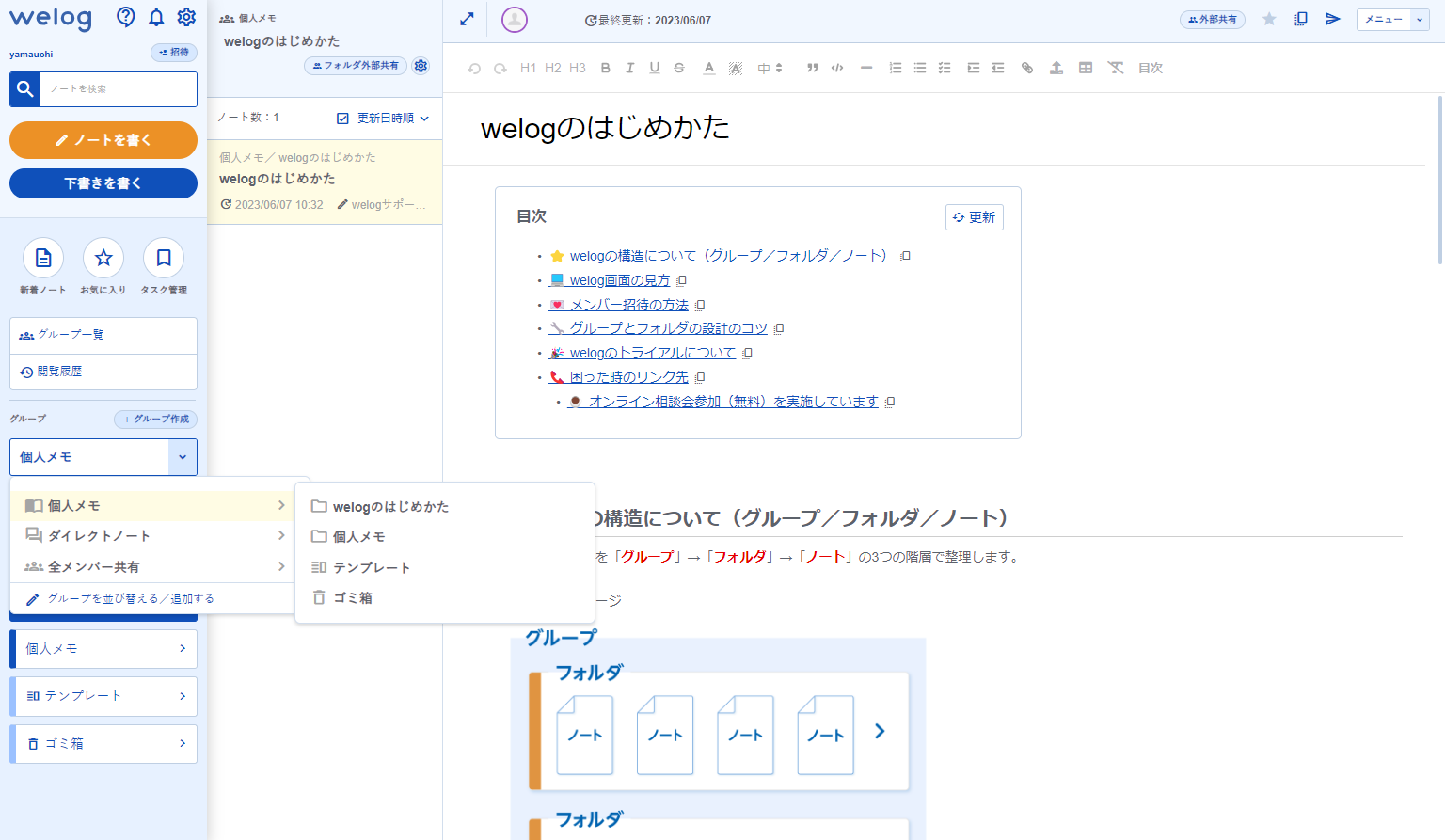The height and width of the screenshot is (840, 1445).
Task: Open 更新日時順 sort order dropdown arrow
Action: [x=424, y=119]
